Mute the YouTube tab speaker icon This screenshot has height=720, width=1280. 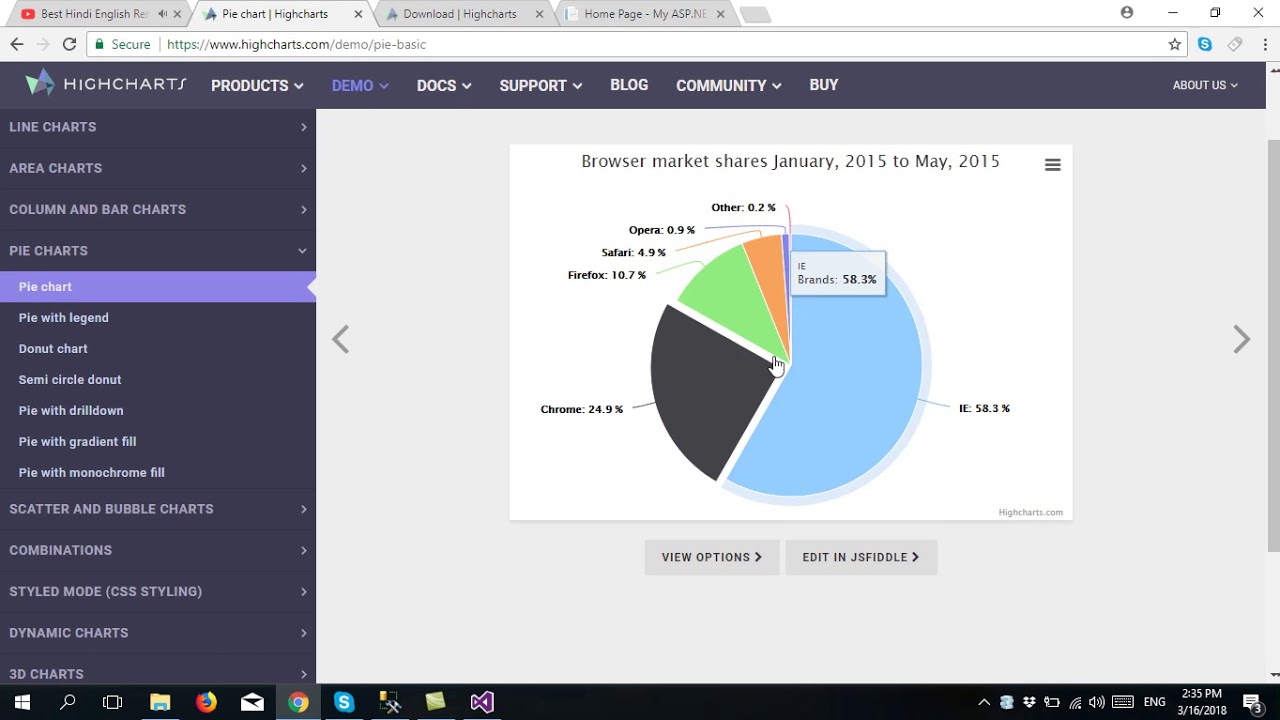tap(162, 14)
